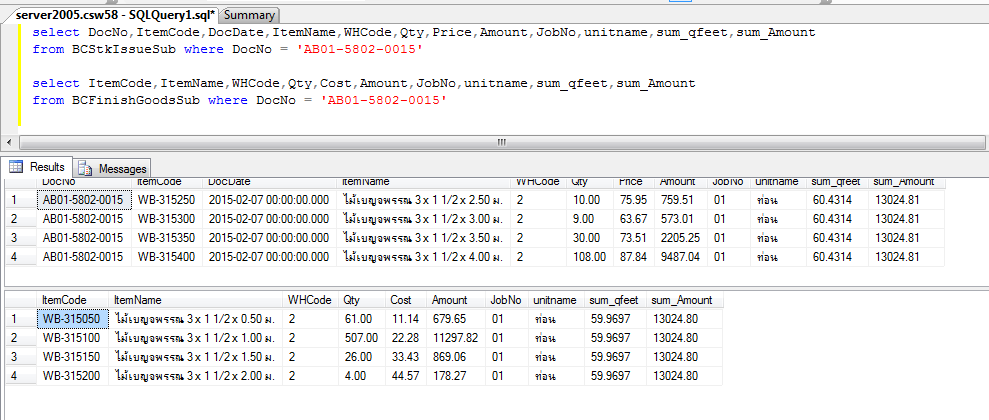Image resolution: width=989 pixels, height=420 pixels.
Task: Click the Cost value 11.14
Action: pos(406,319)
